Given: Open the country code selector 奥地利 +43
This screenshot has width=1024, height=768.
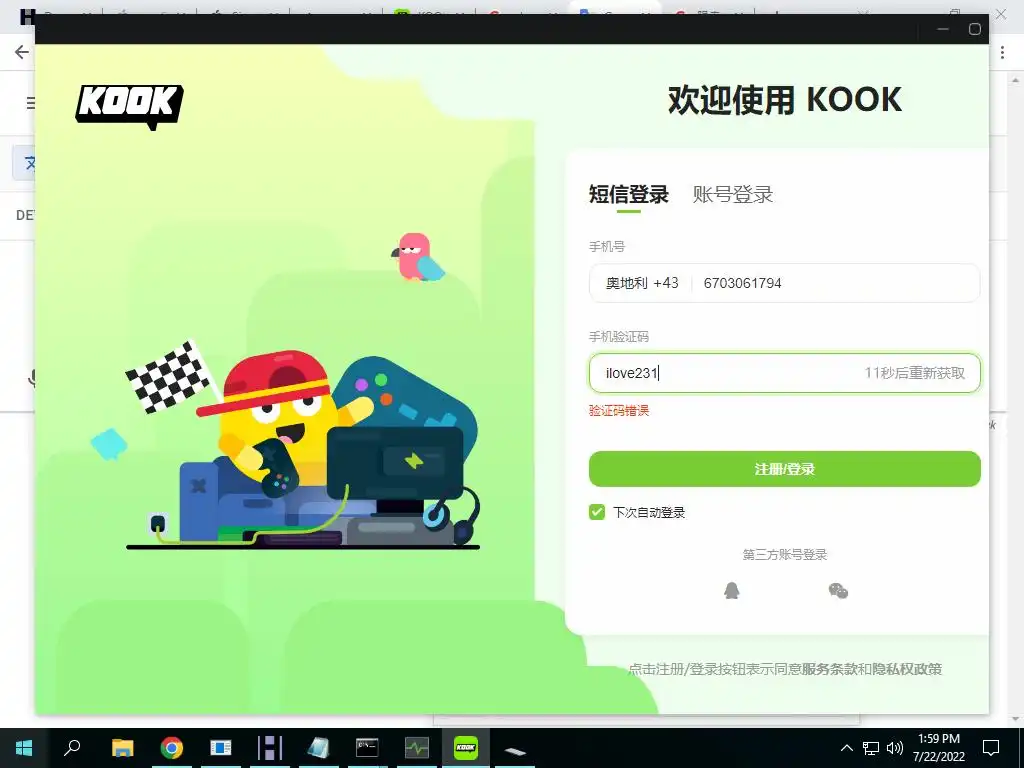Looking at the screenshot, I should 642,283.
